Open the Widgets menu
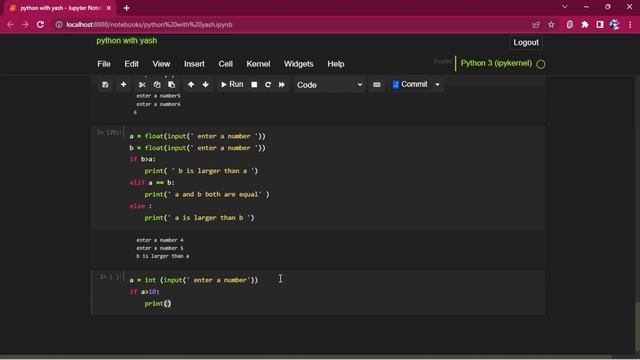640x360 pixels. [x=299, y=64]
